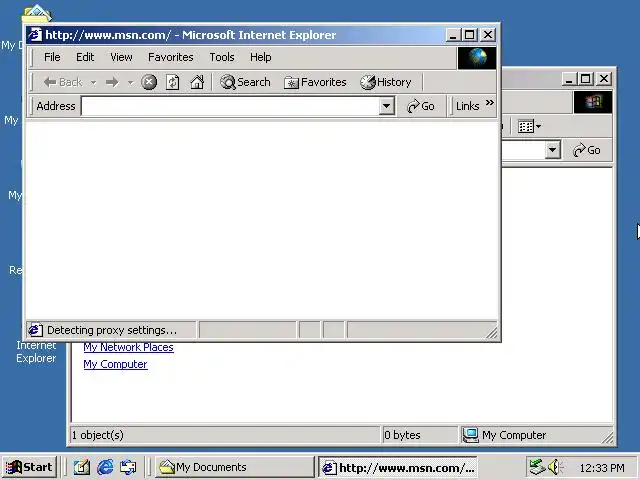Click the network connection tray icon
Screen dimensions: 640x480
pos(537,467)
